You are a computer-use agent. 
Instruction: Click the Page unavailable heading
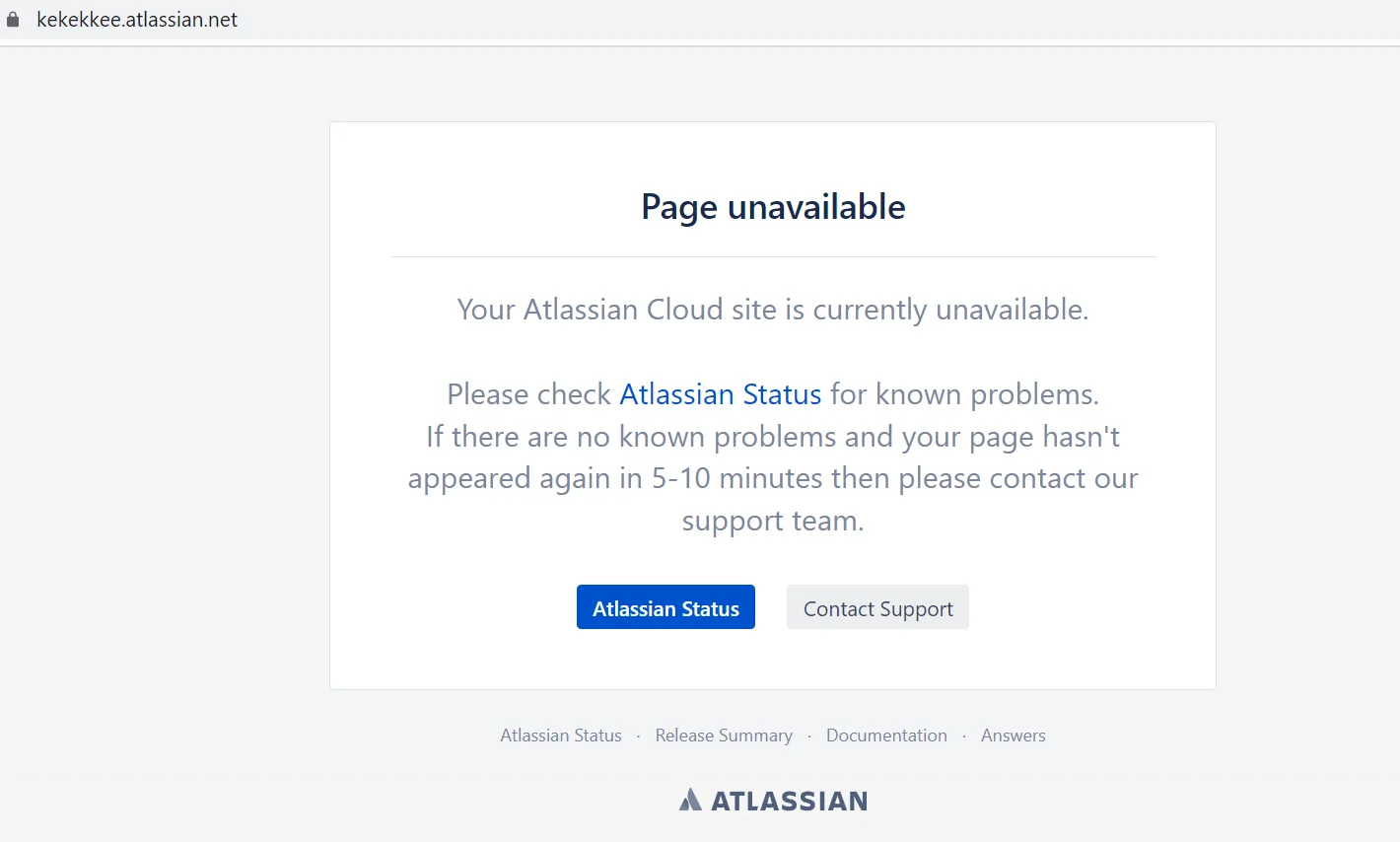click(x=772, y=207)
